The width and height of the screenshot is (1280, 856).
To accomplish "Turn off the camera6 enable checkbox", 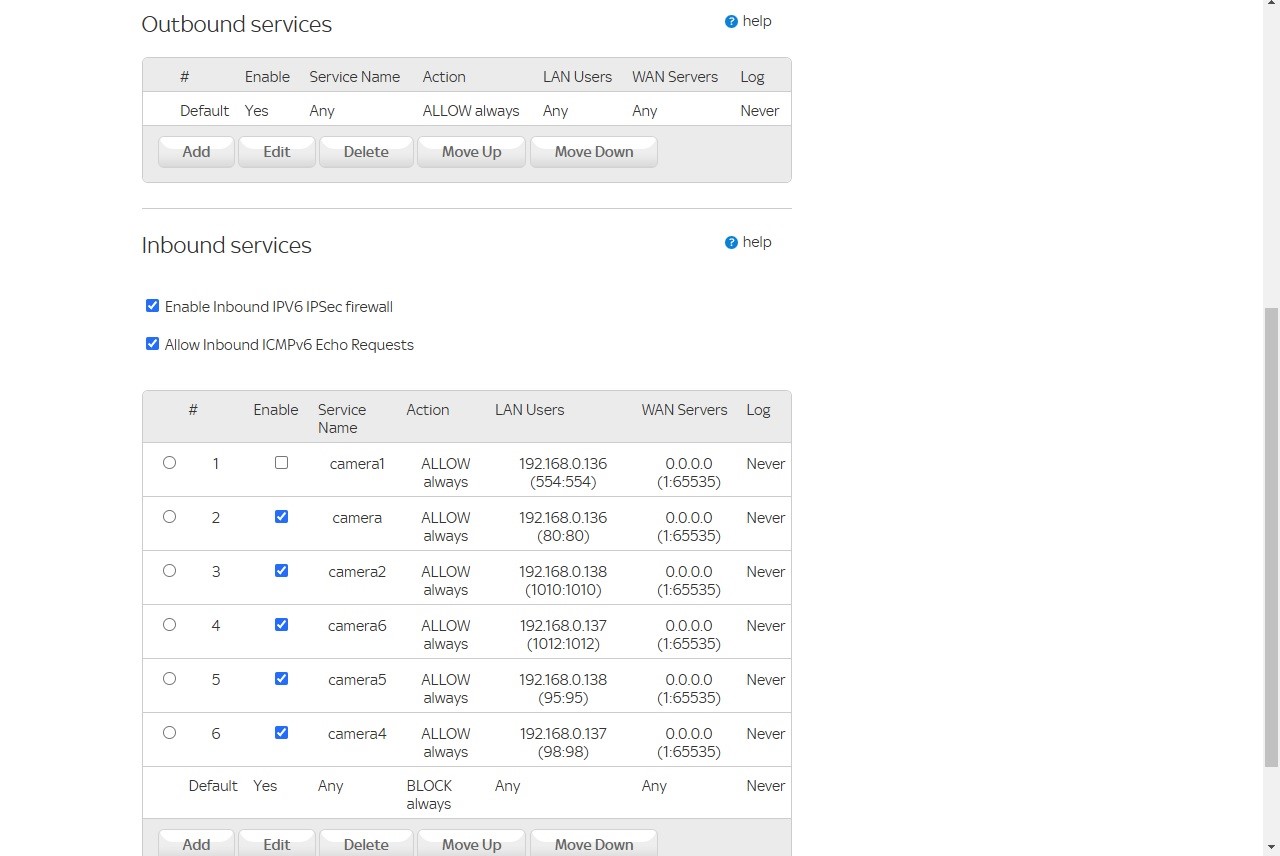I will [281, 624].
